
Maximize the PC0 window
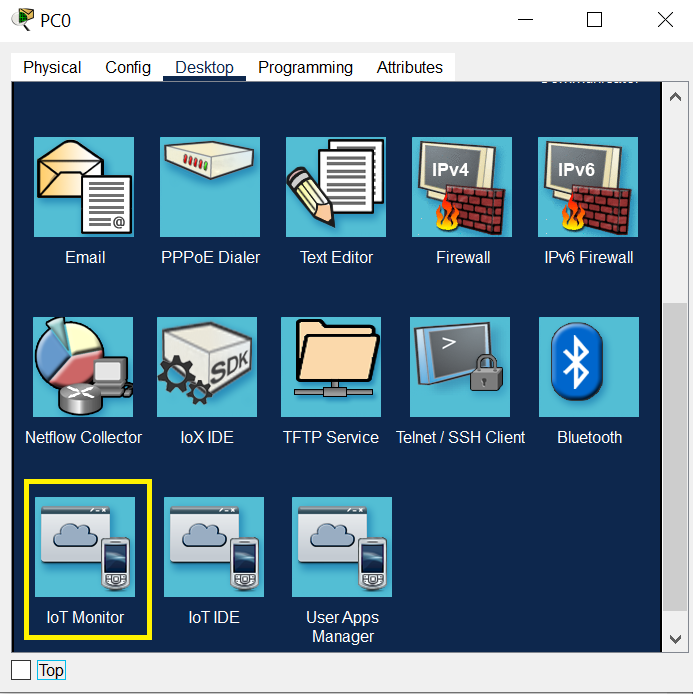594,20
